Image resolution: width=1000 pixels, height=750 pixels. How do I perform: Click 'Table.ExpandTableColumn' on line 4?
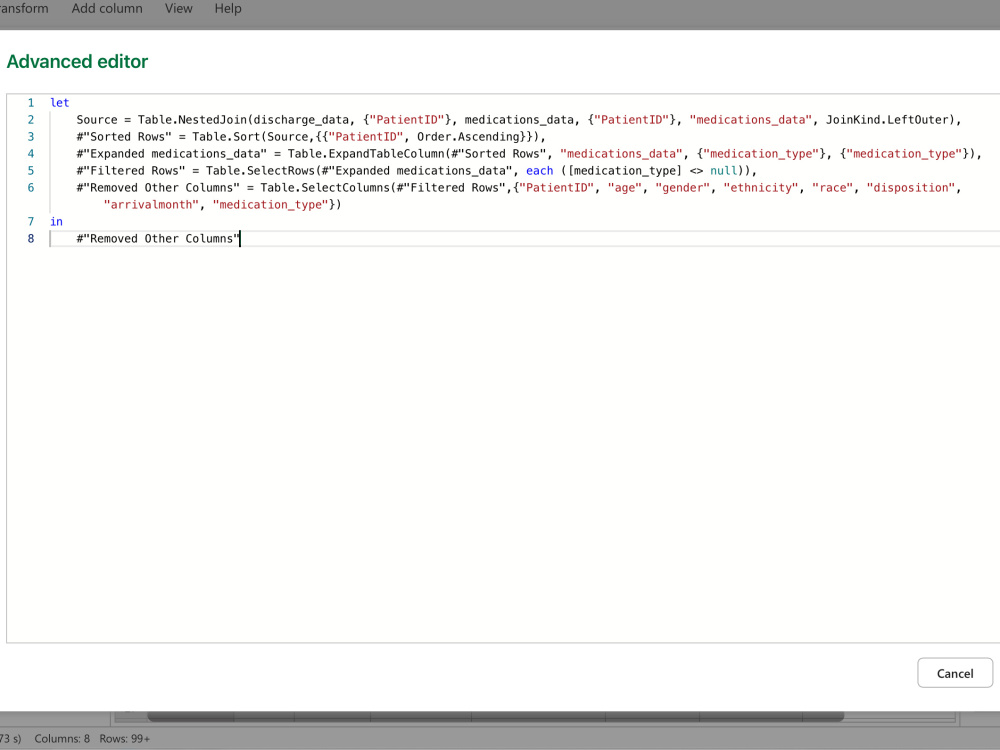(365, 154)
